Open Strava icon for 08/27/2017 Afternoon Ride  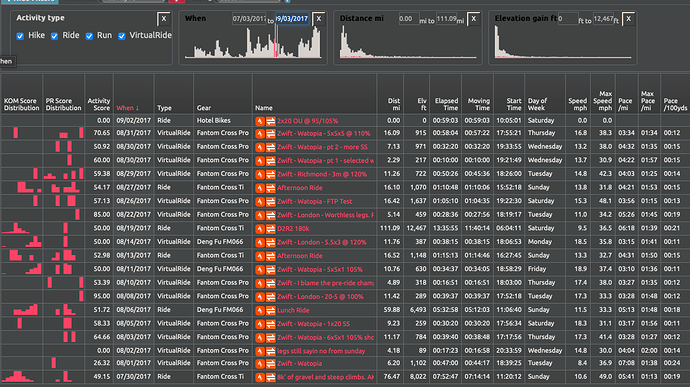coord(260,188)
